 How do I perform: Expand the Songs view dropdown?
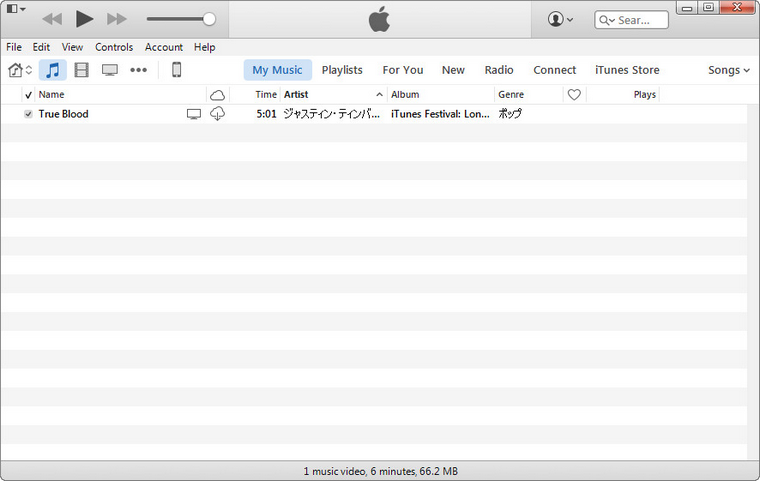coord(728,70)
